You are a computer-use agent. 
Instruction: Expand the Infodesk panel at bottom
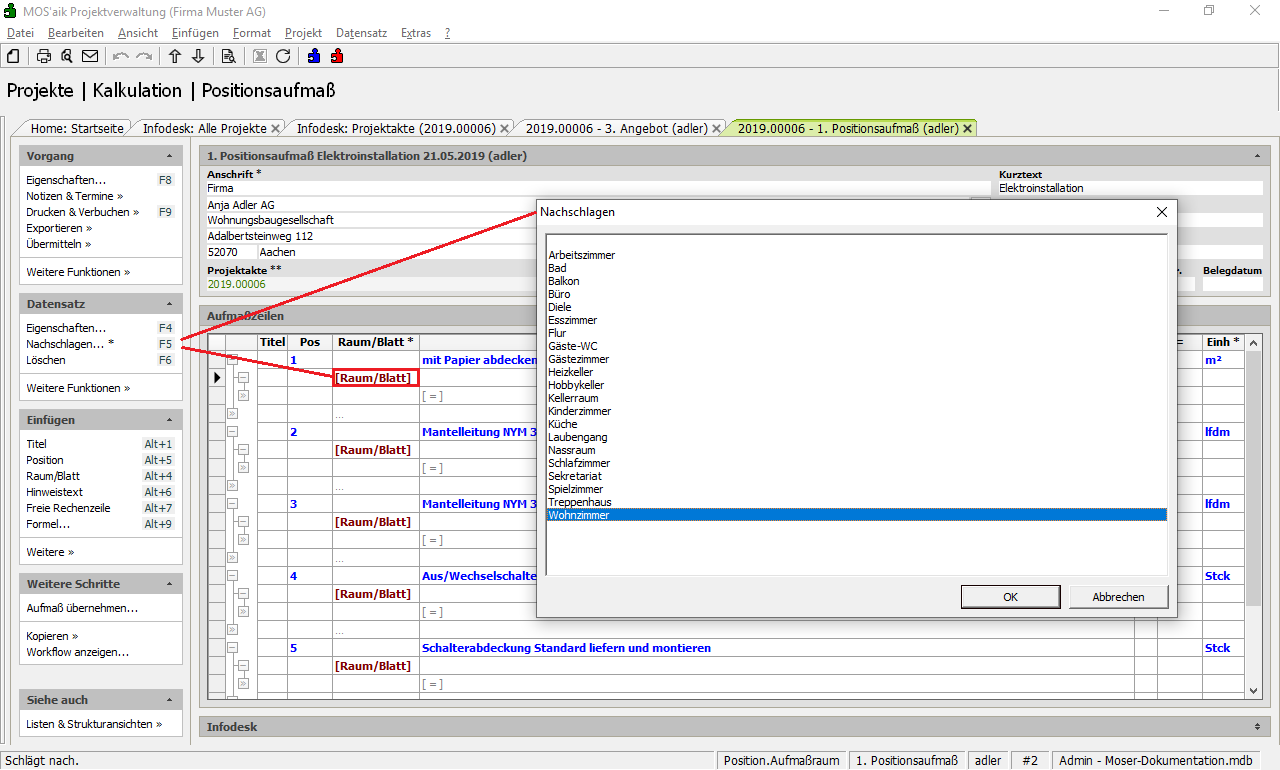click(x=1257, y=726)
